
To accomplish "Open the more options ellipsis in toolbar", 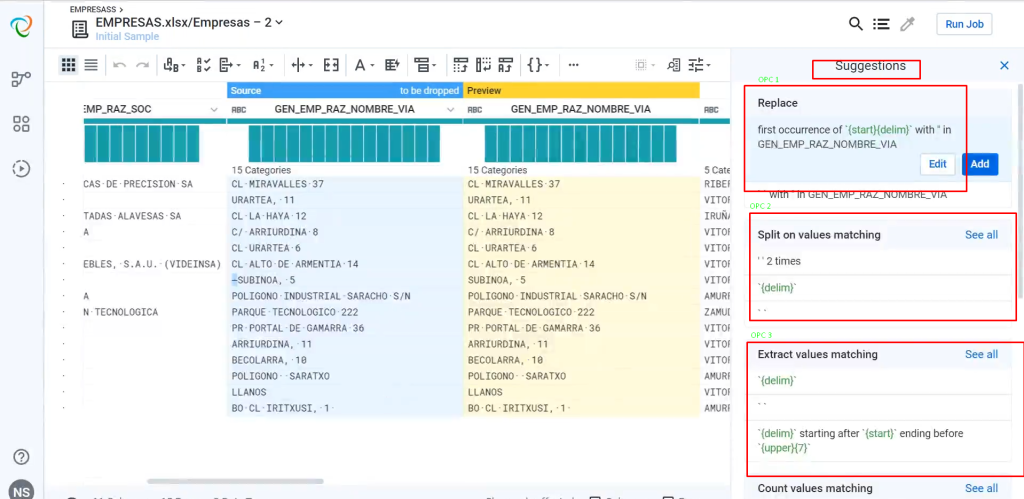I will [574, 65].
